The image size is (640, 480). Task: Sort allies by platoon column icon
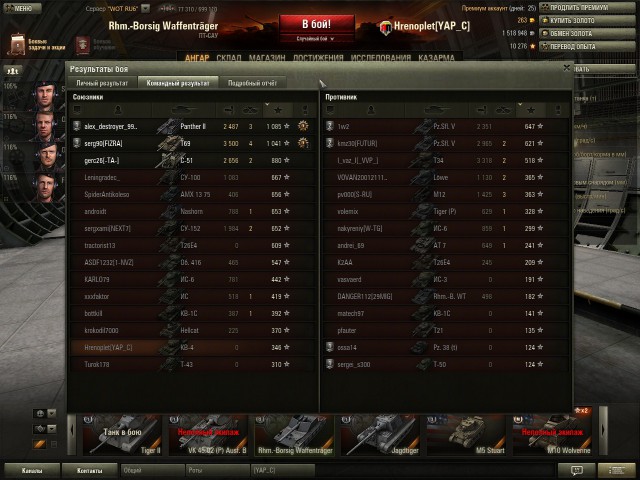coord(77,110)
